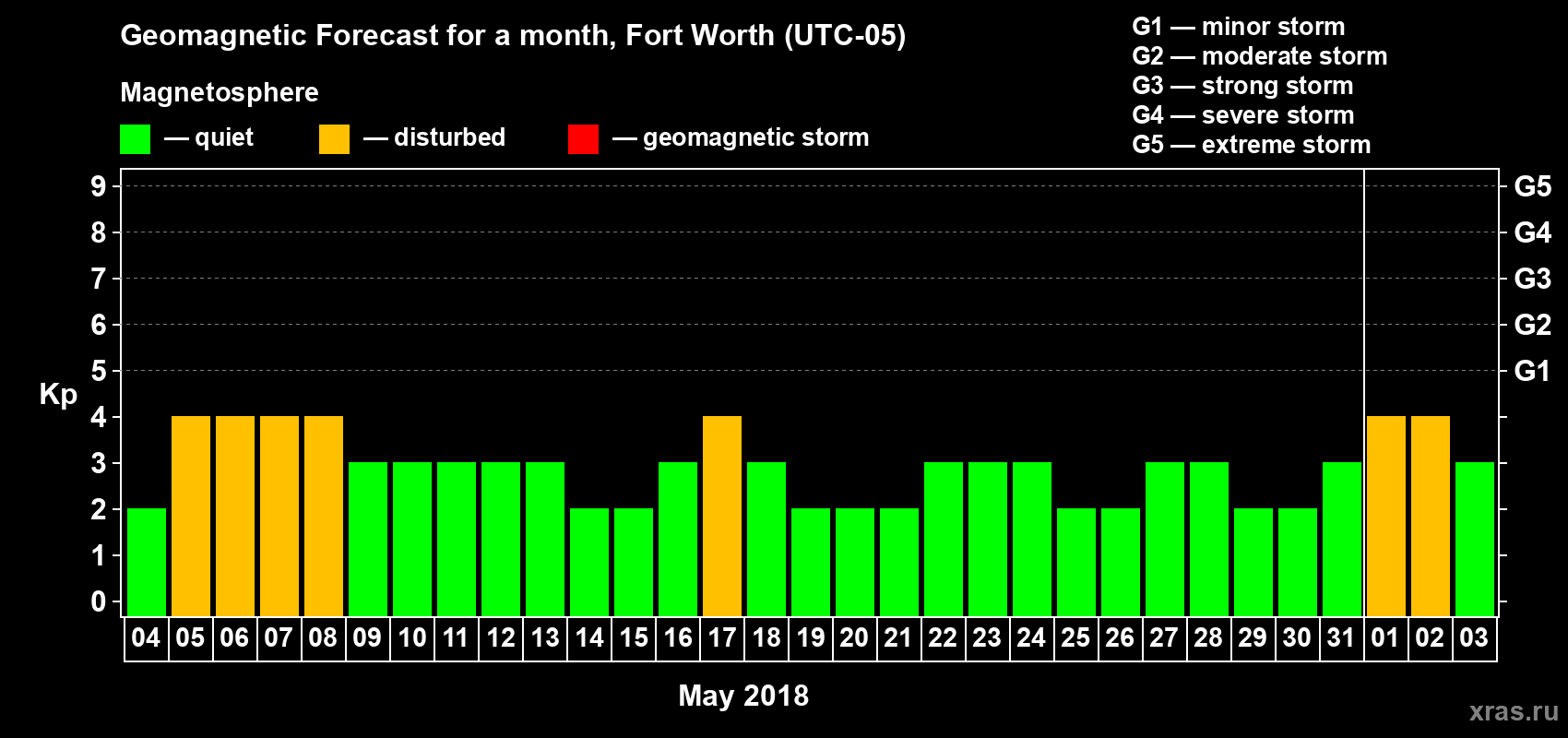Click the orange bar for May 07
Viewport: 1568px width, 738px height.
click(x=279, y=516)
